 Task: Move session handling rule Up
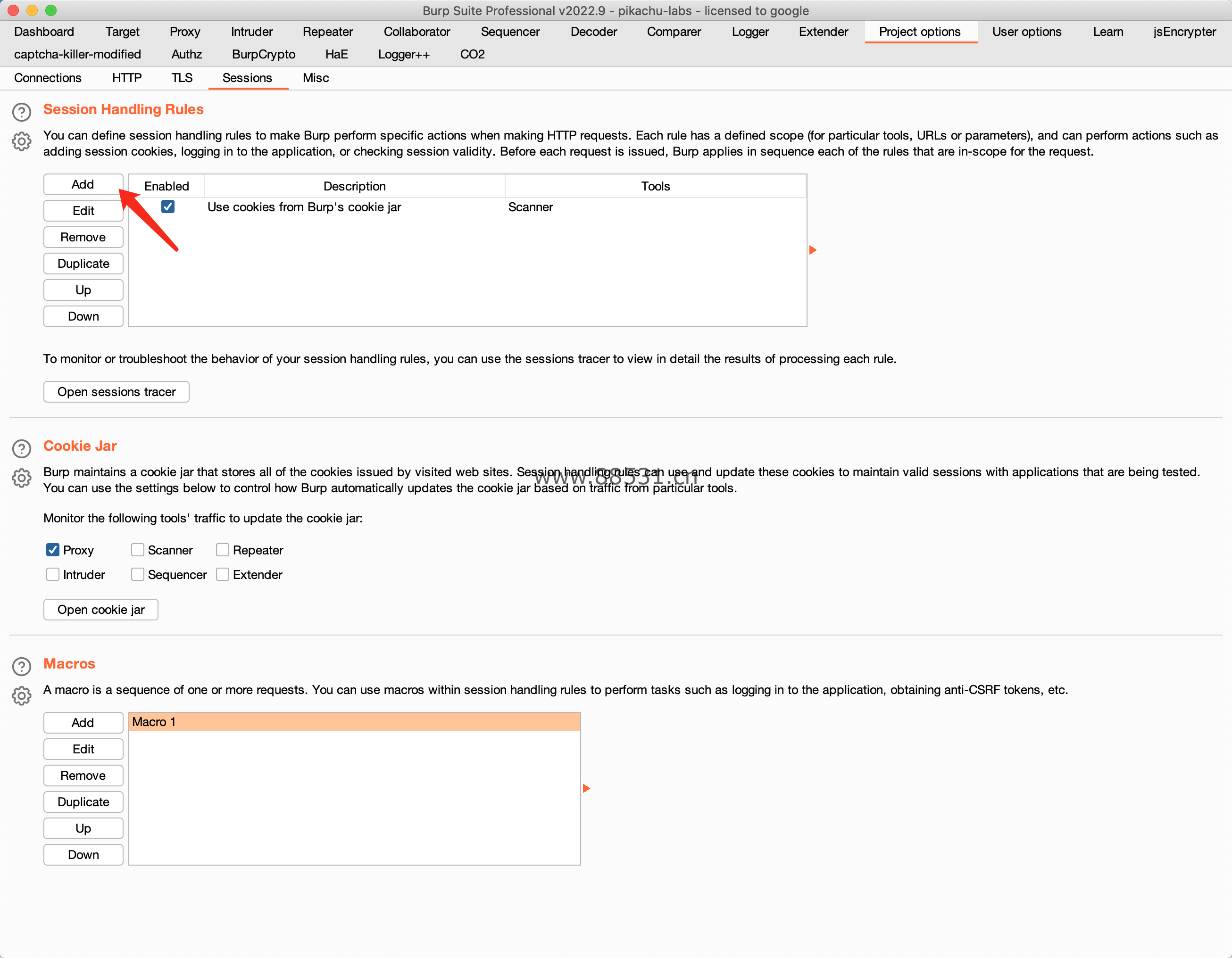[x=83, y=290]
